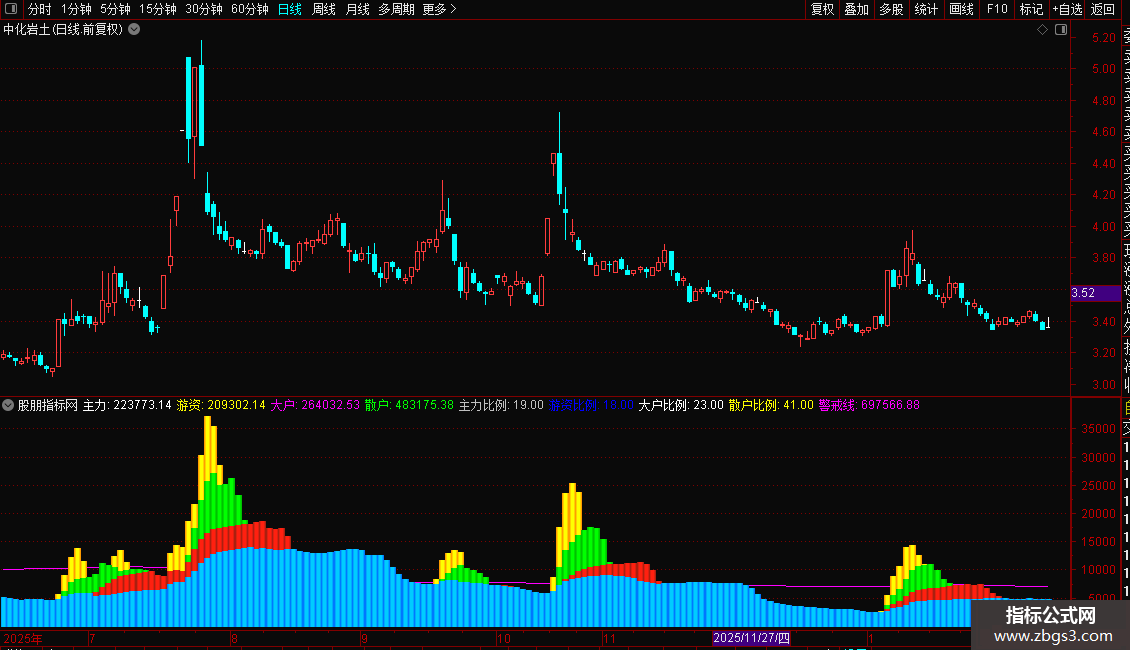Viewport: 1130px width, 650px height.
Task: Click 警戒线: 697566.88 value
Action: [869, 405]
